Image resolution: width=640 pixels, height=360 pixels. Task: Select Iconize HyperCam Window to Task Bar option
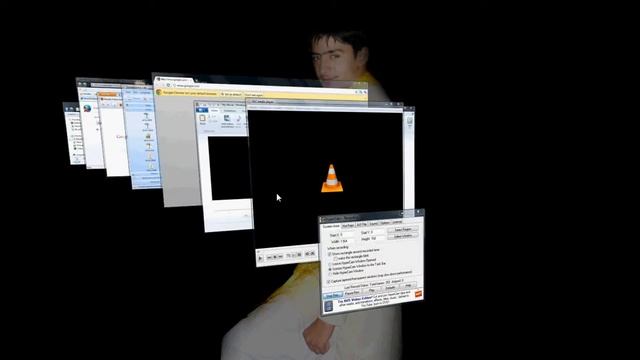[330, 269]
